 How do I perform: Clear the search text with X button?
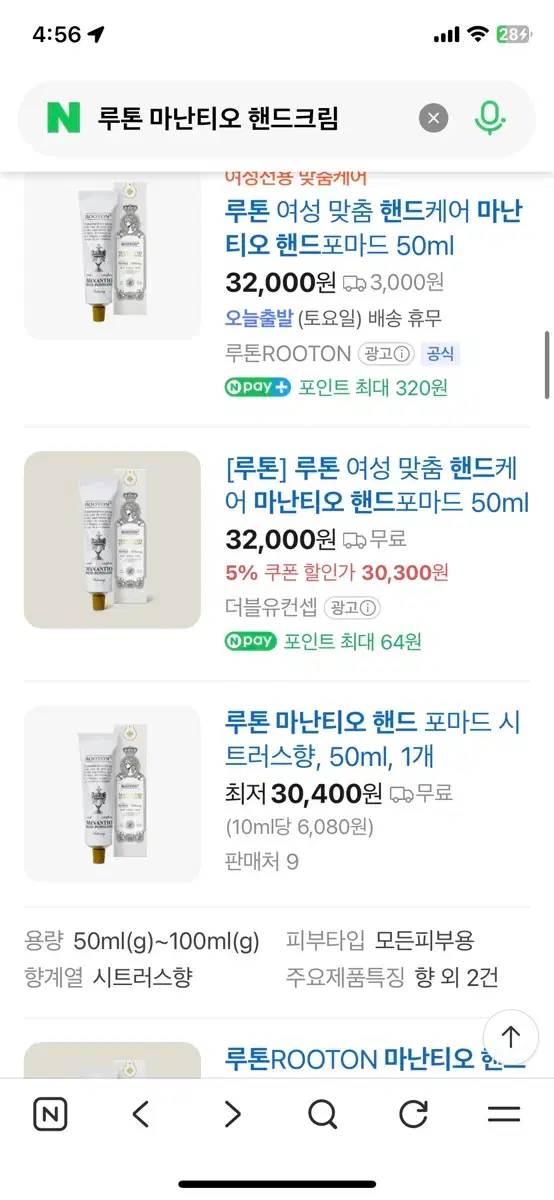tap(433, 119)
